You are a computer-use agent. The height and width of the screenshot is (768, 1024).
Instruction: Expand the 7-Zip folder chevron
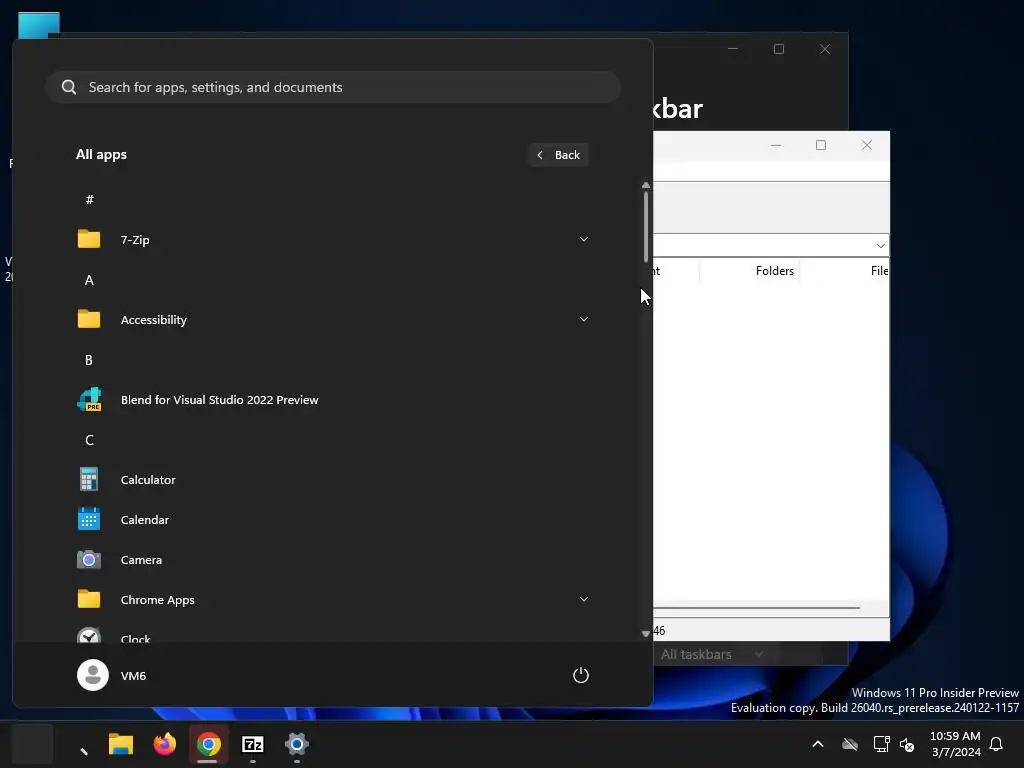(x=584, y=239)
